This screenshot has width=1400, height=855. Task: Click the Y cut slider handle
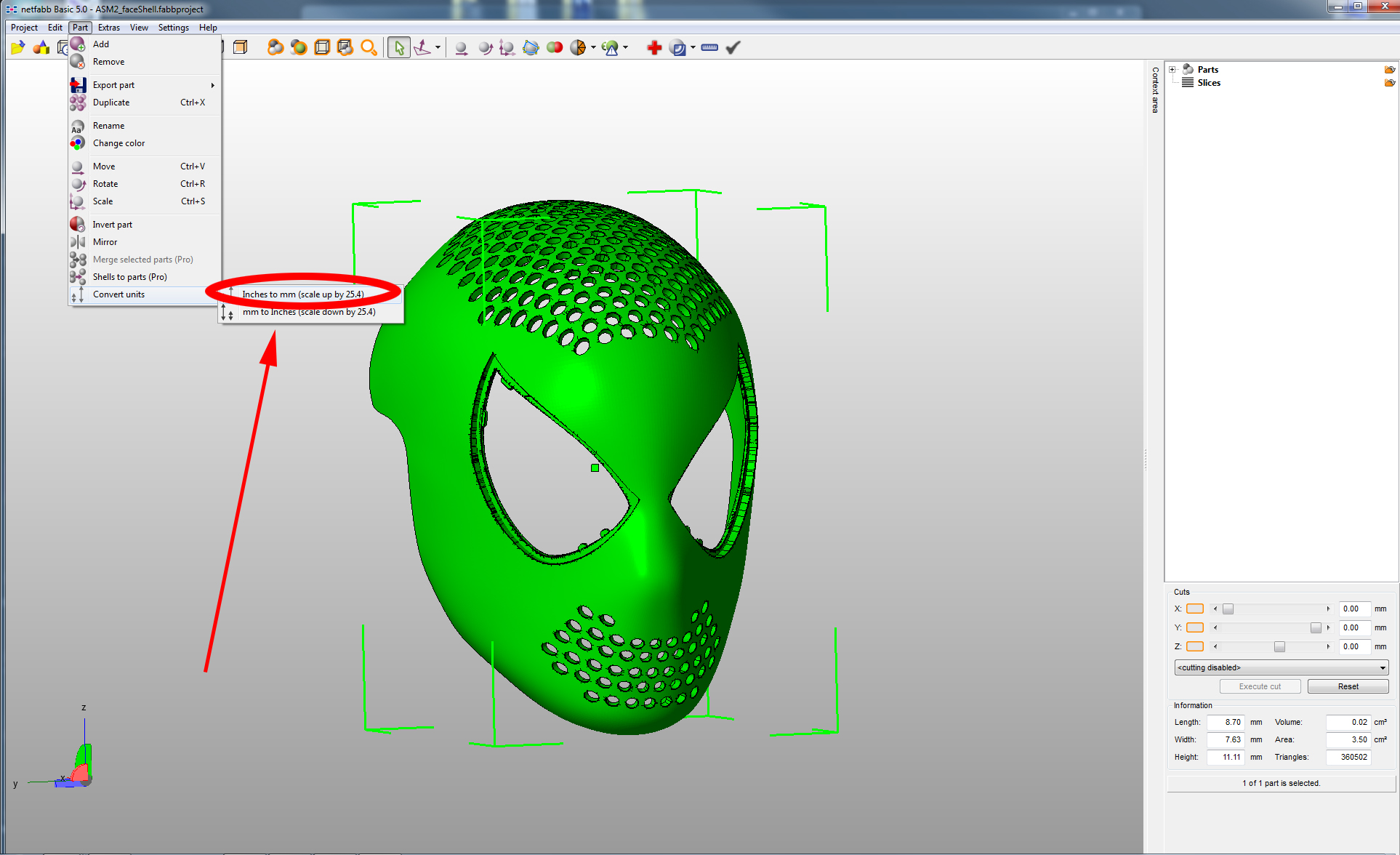[x=1316, y=627]
